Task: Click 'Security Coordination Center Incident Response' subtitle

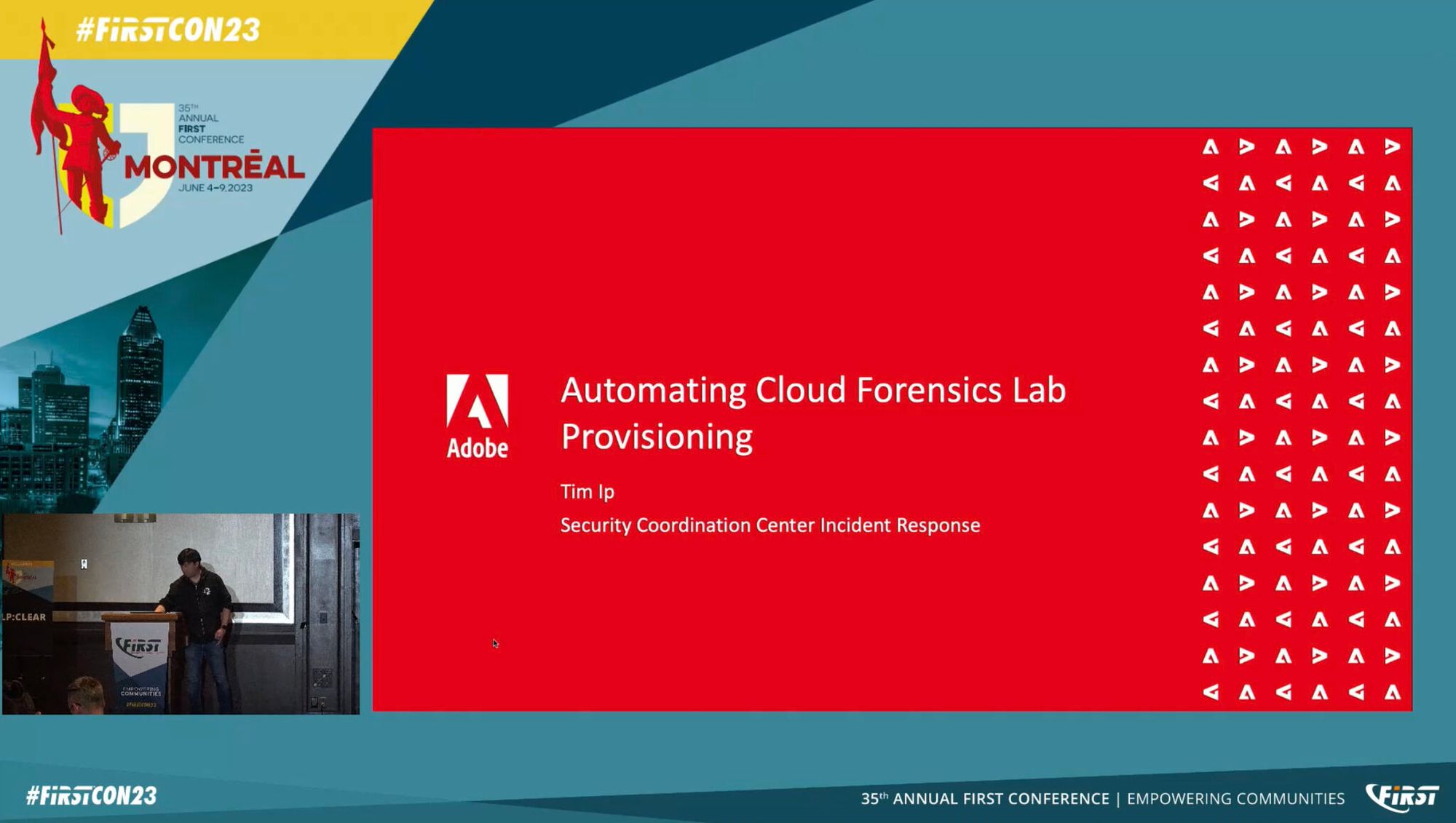Action: [770, 525]
